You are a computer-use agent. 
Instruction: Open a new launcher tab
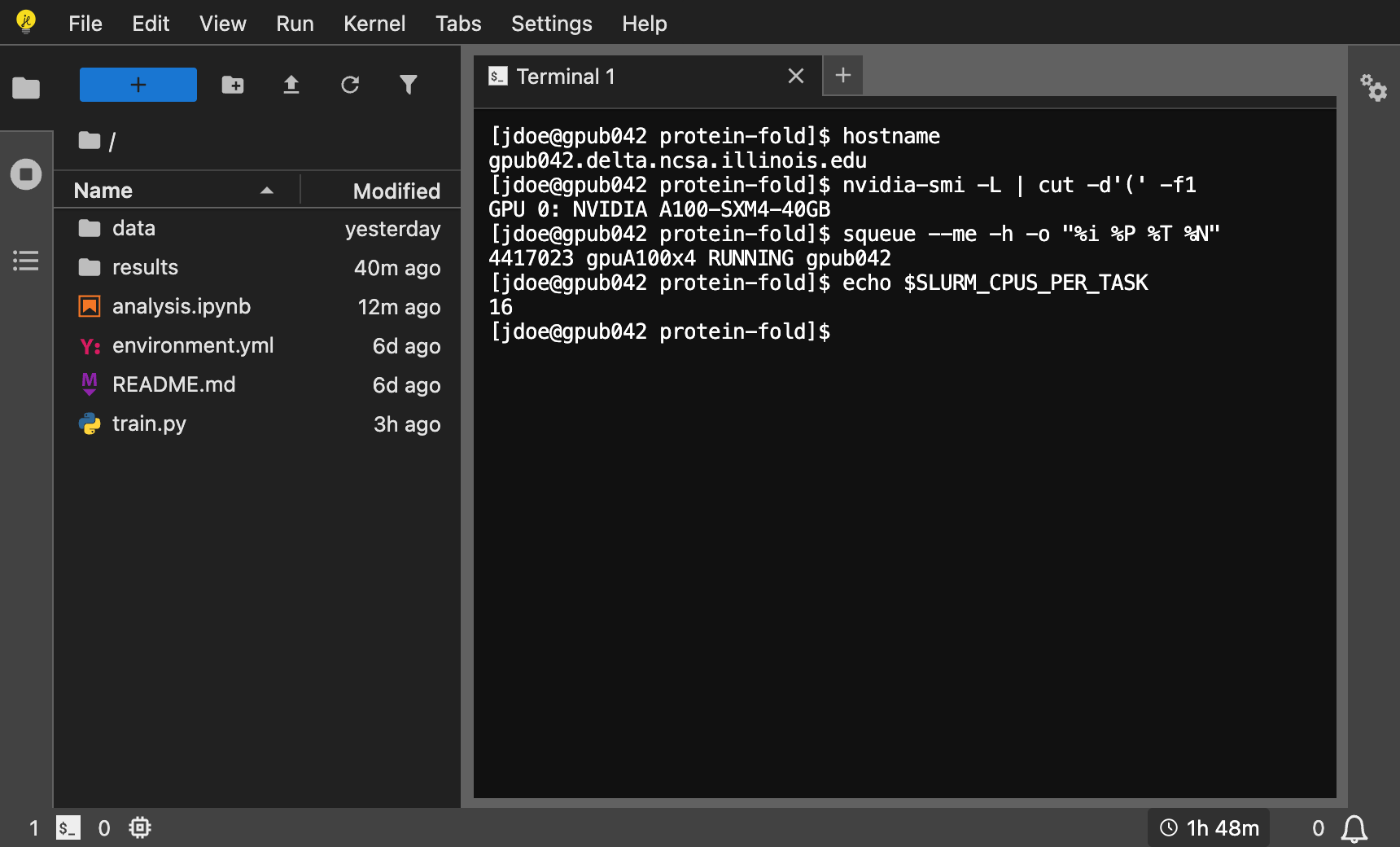pos(843,76)
